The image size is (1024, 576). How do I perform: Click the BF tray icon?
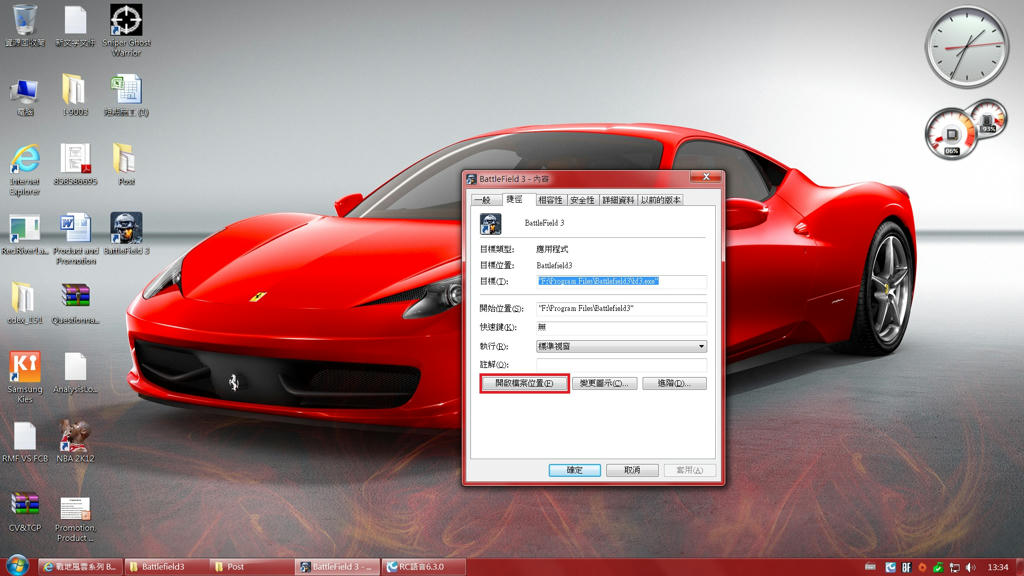pos(906,568)
